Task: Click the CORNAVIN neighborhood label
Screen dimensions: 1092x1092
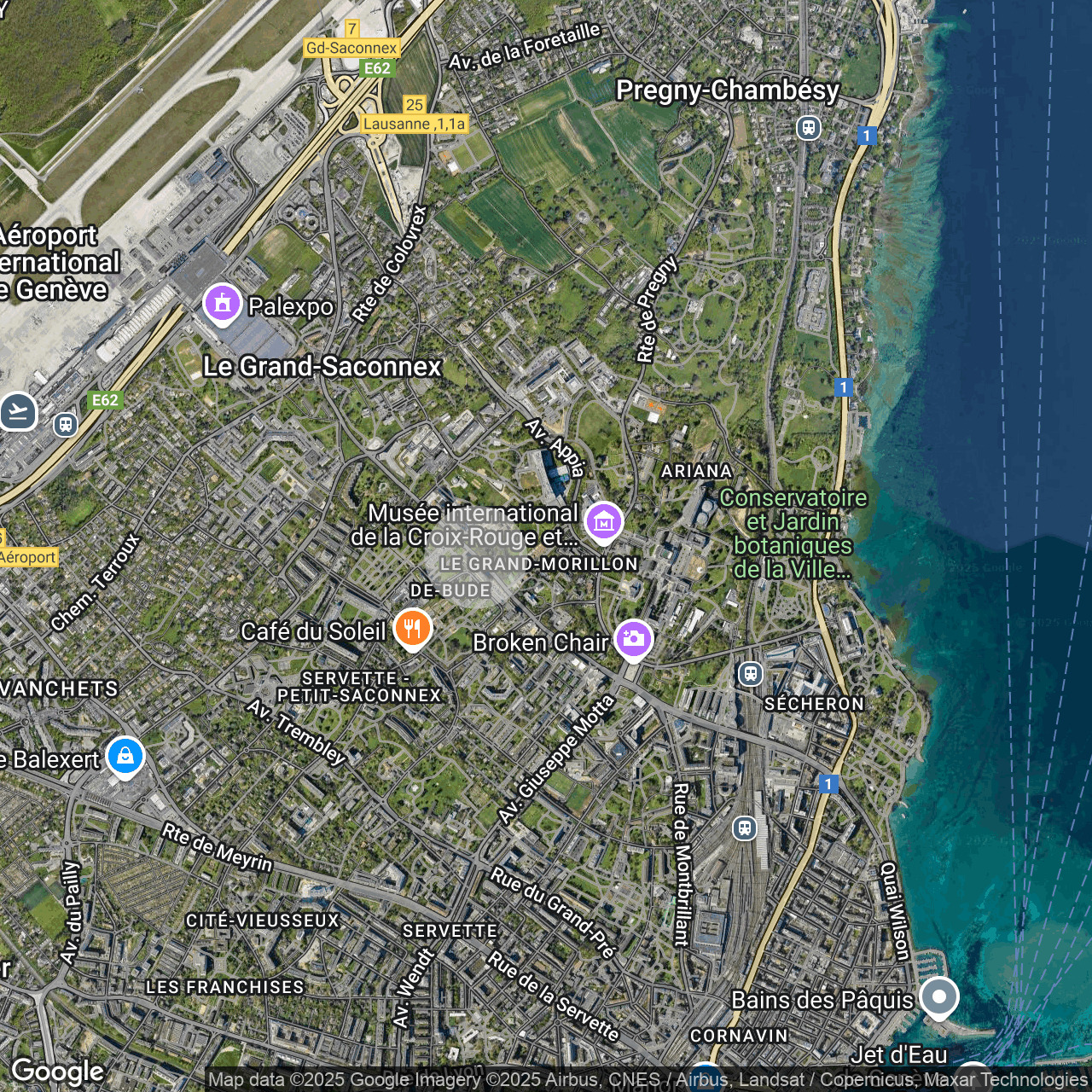Action: (x=739, y=1036)
